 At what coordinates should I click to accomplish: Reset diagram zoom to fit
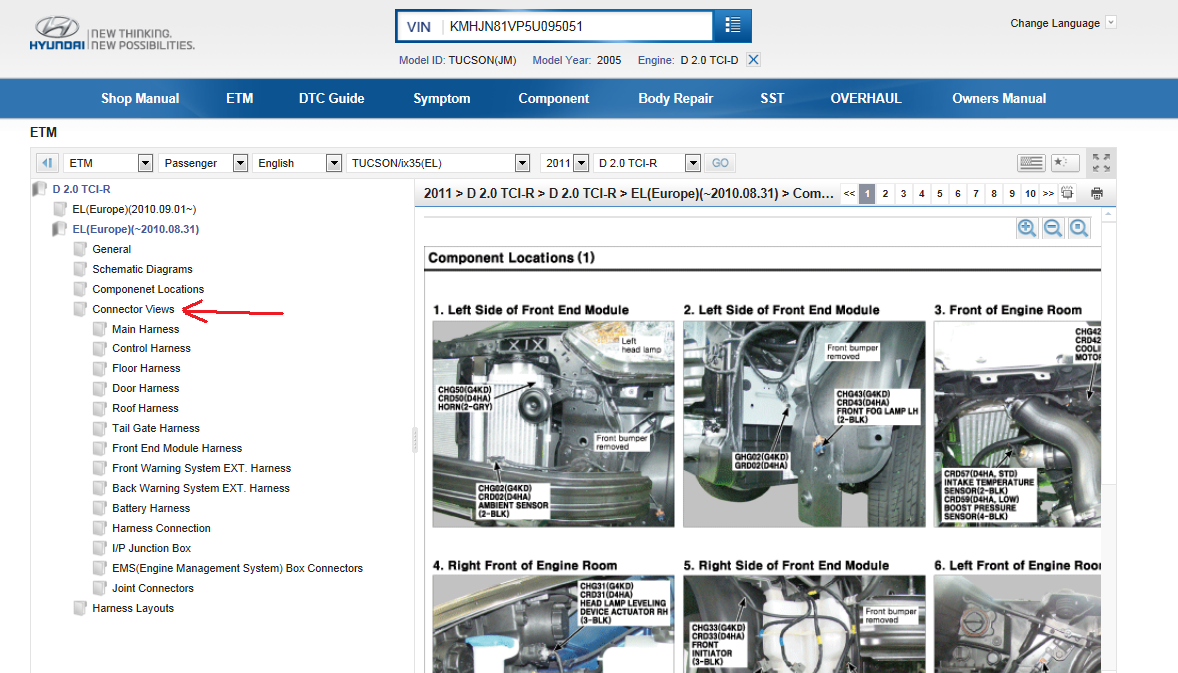tap(1079, 228)
